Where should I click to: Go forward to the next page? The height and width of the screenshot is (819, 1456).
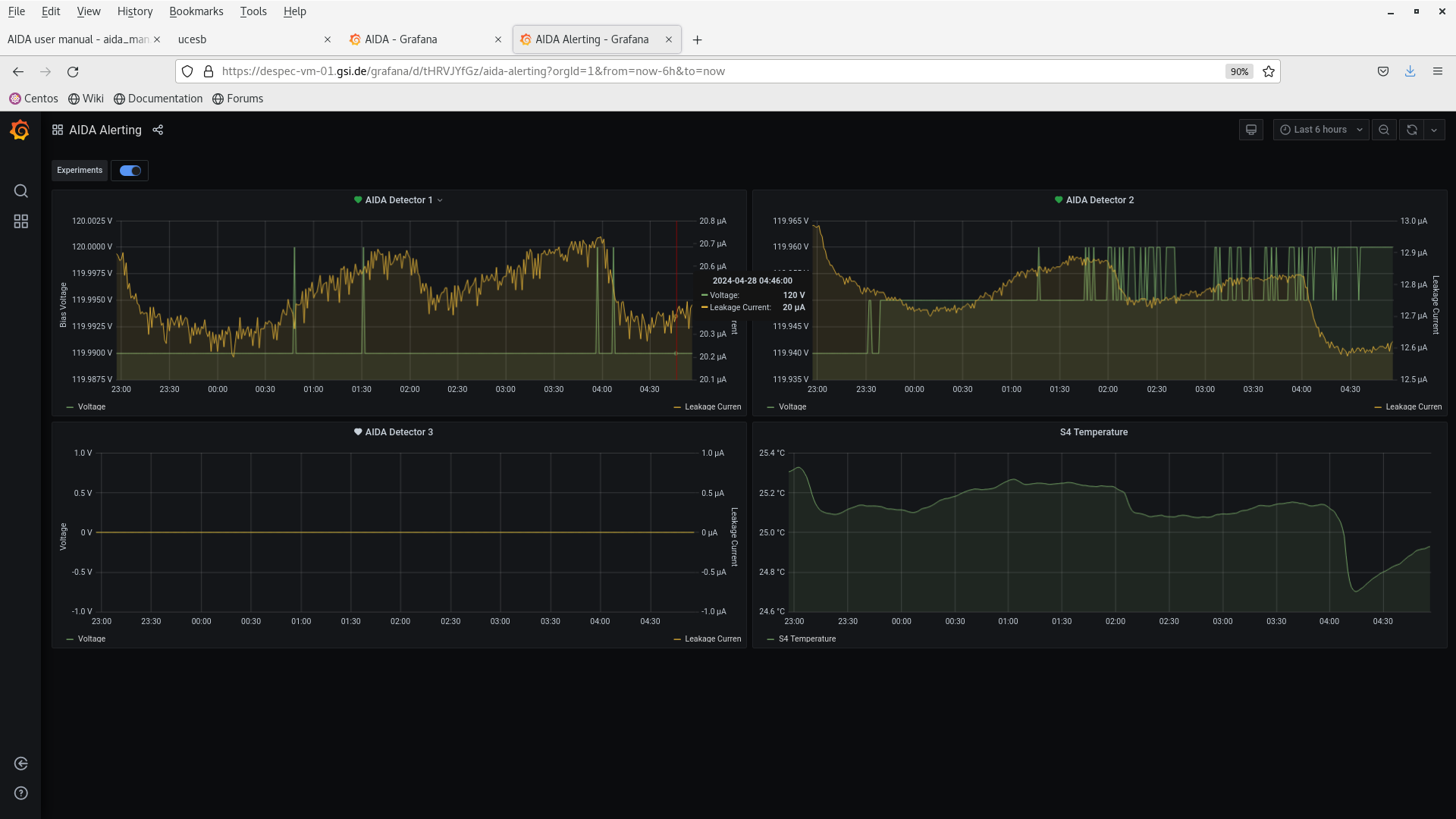click(45, 71)
